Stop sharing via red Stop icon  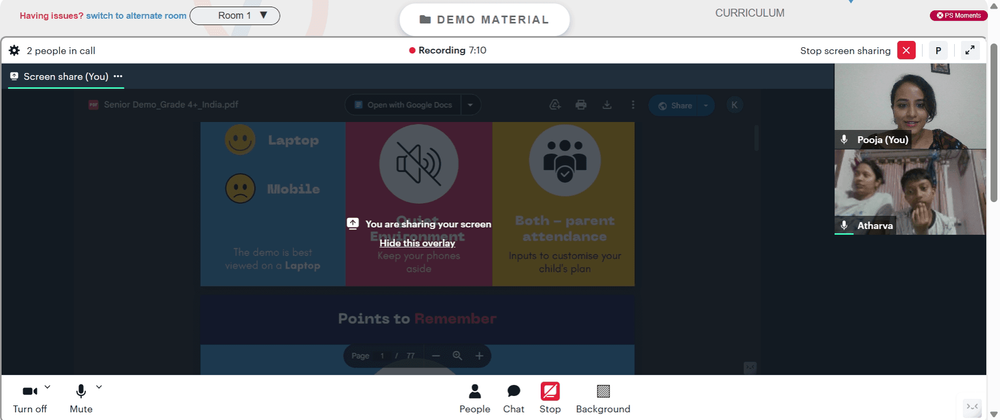[550, 400]
